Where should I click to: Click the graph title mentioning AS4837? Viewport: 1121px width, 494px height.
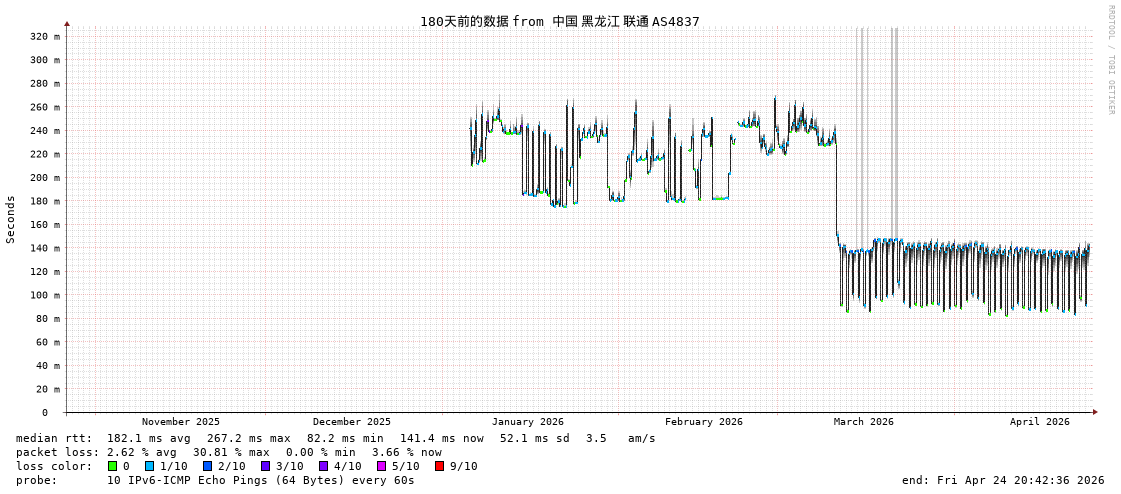pyautogui.click(x=559, y=21)
